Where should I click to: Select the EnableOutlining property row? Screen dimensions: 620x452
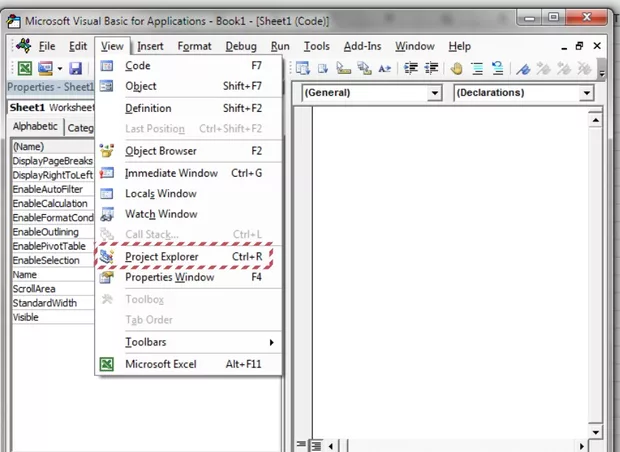click(x=53, y=232)
